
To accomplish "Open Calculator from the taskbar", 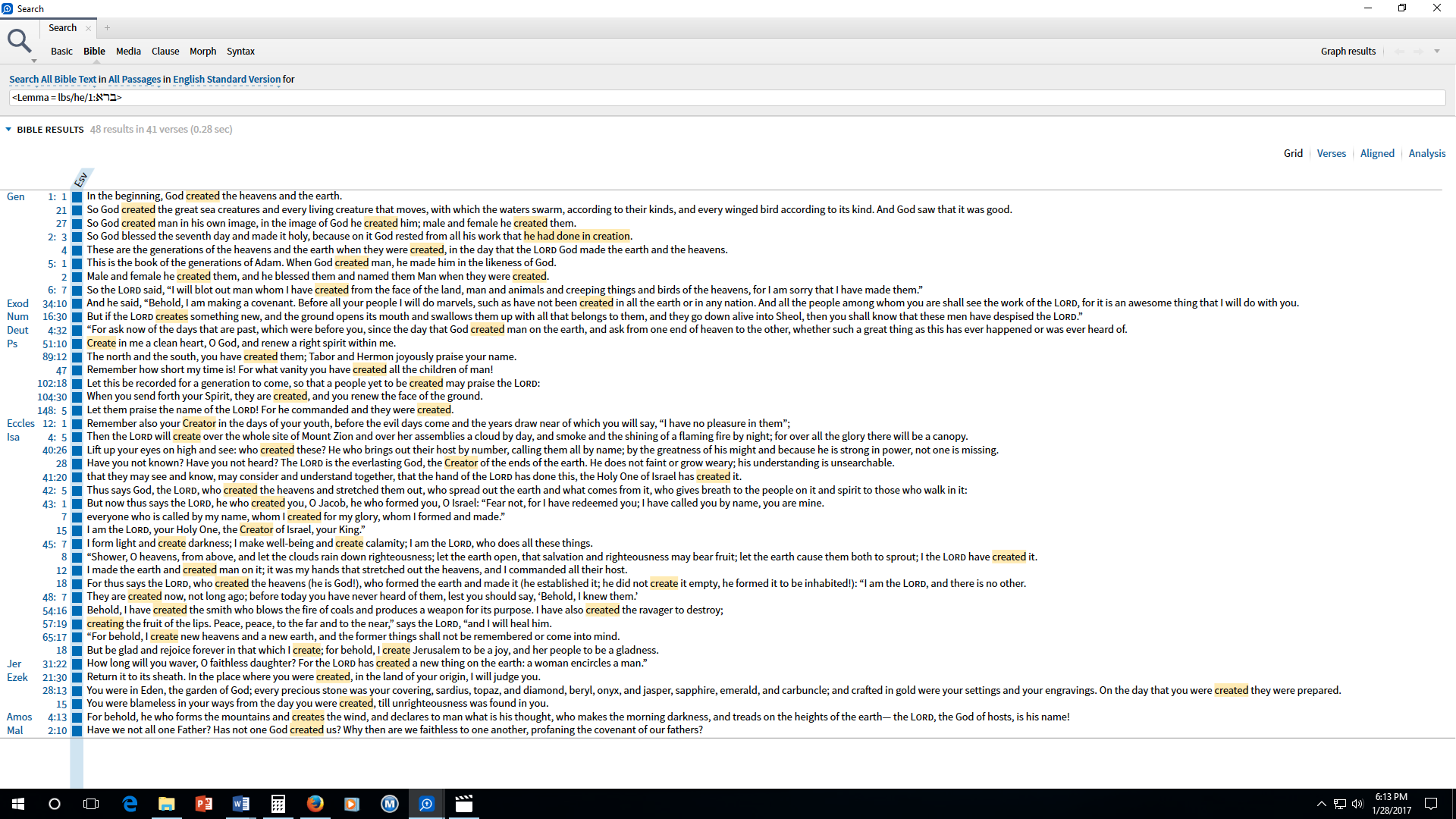I will coord(278,804).
